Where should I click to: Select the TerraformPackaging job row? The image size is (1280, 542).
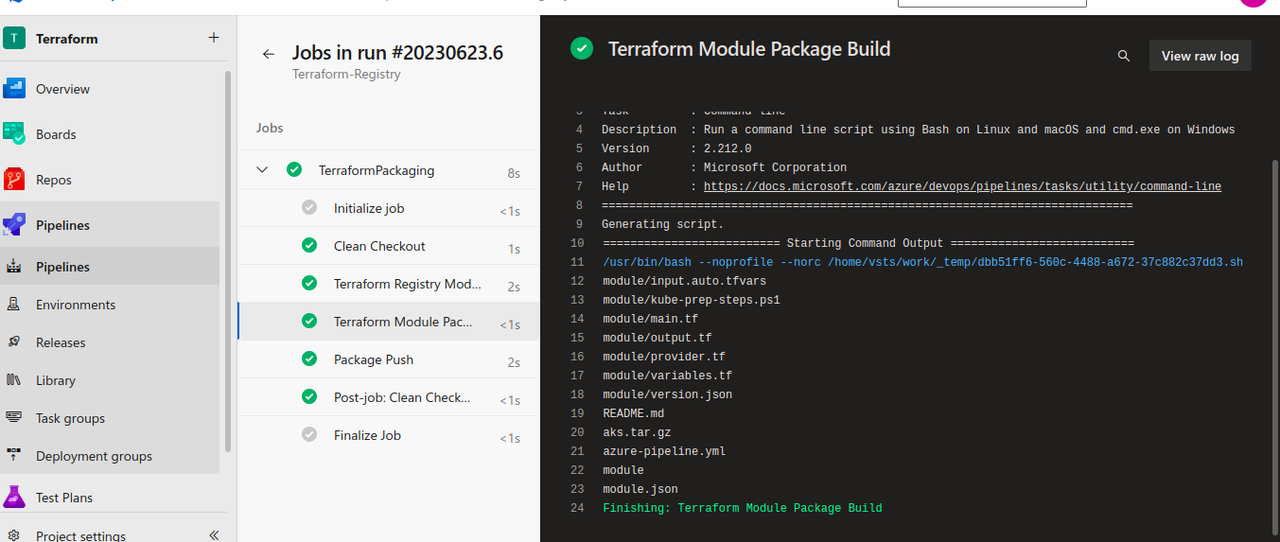click(388, 170)
